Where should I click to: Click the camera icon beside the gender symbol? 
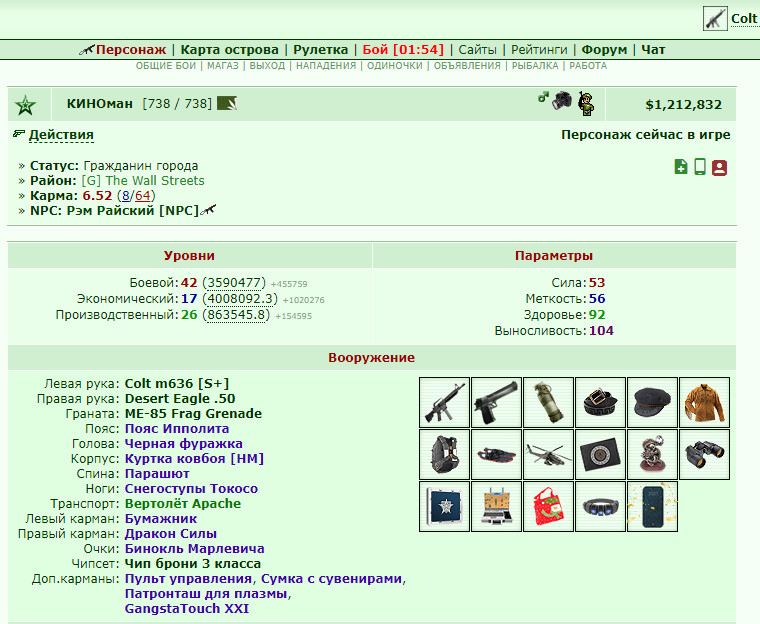tap(562, 100)
